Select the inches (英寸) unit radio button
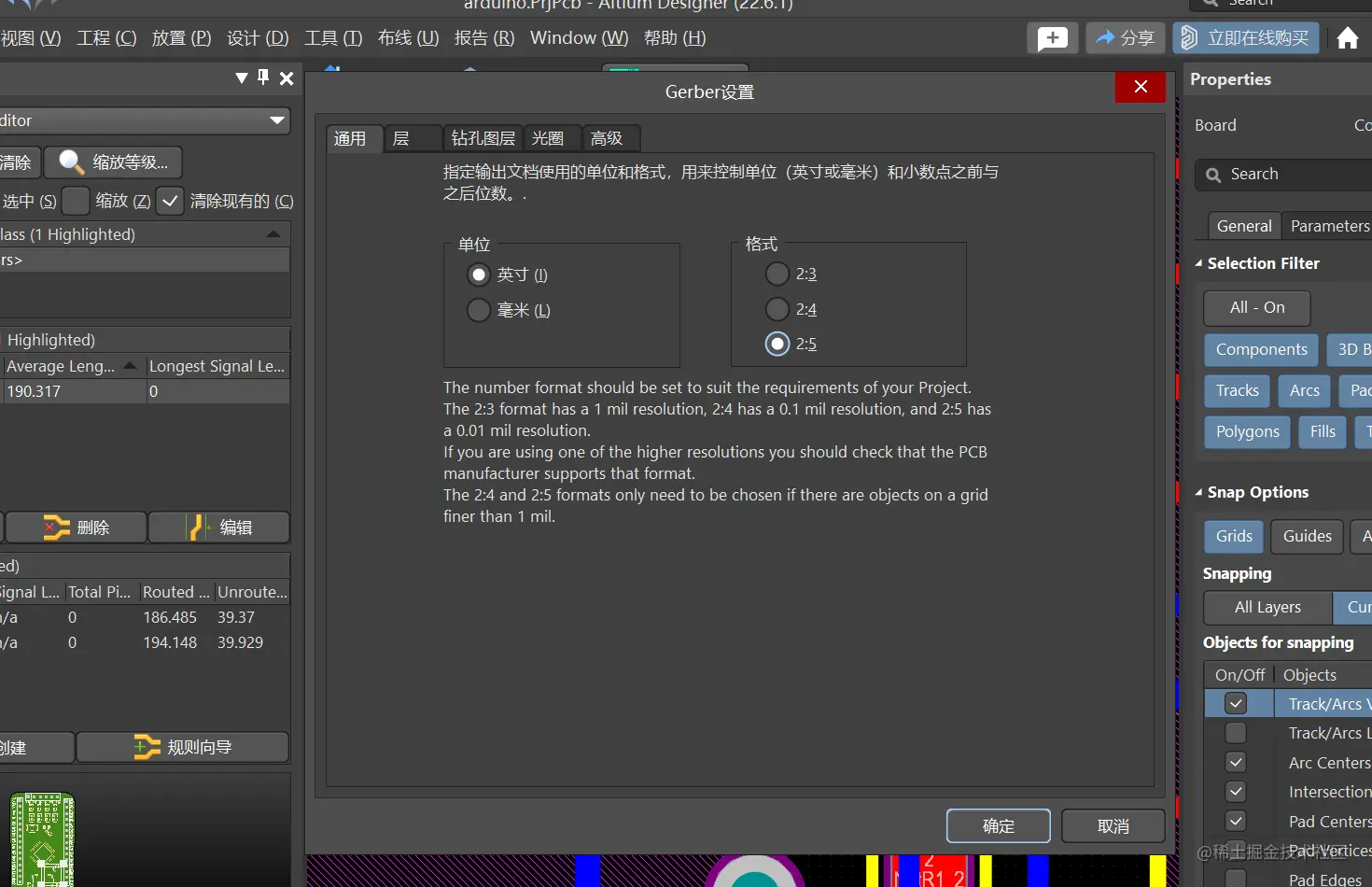 click(479, 275)
